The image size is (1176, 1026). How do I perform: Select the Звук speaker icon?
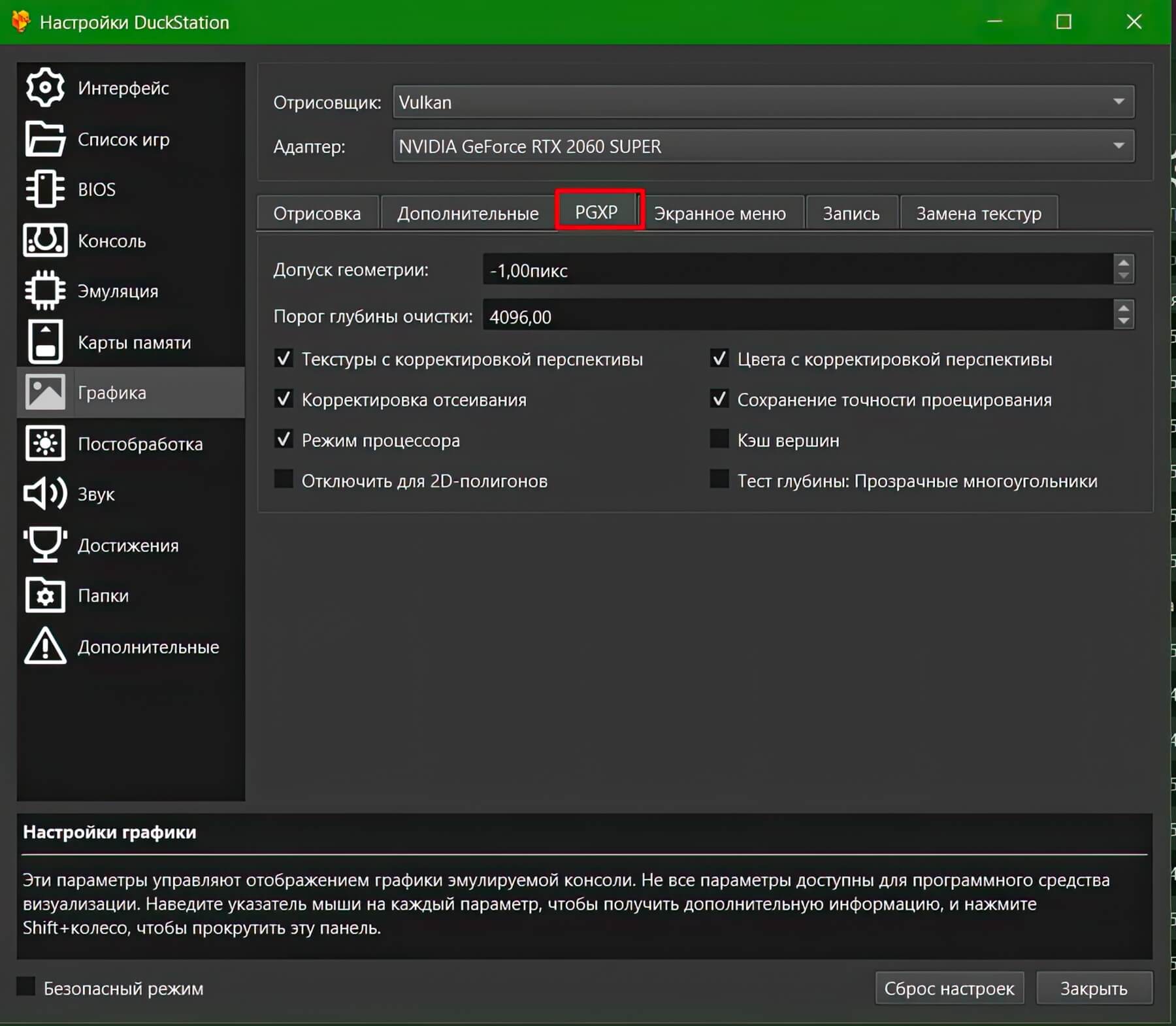pyautogui.click(x=45, y=494)
